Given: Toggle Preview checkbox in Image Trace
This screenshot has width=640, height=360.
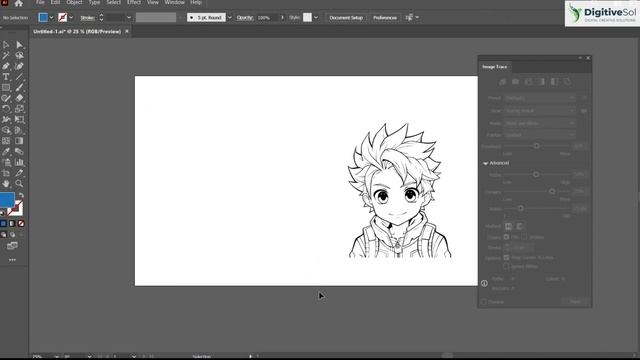Looking at the screenshot, I should pos(484,302).
